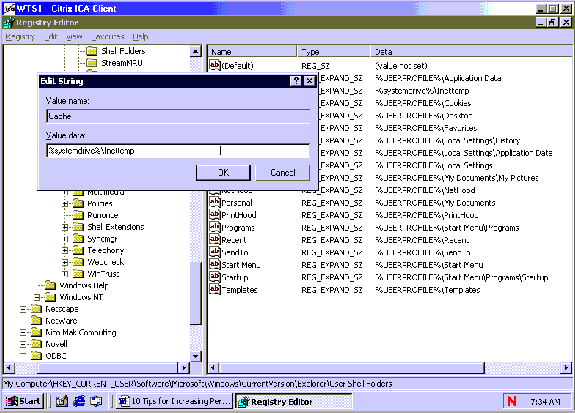Screen dimensions: 575x413
Task: Click the Windows Help folder icon
Action: click(50, 285)
